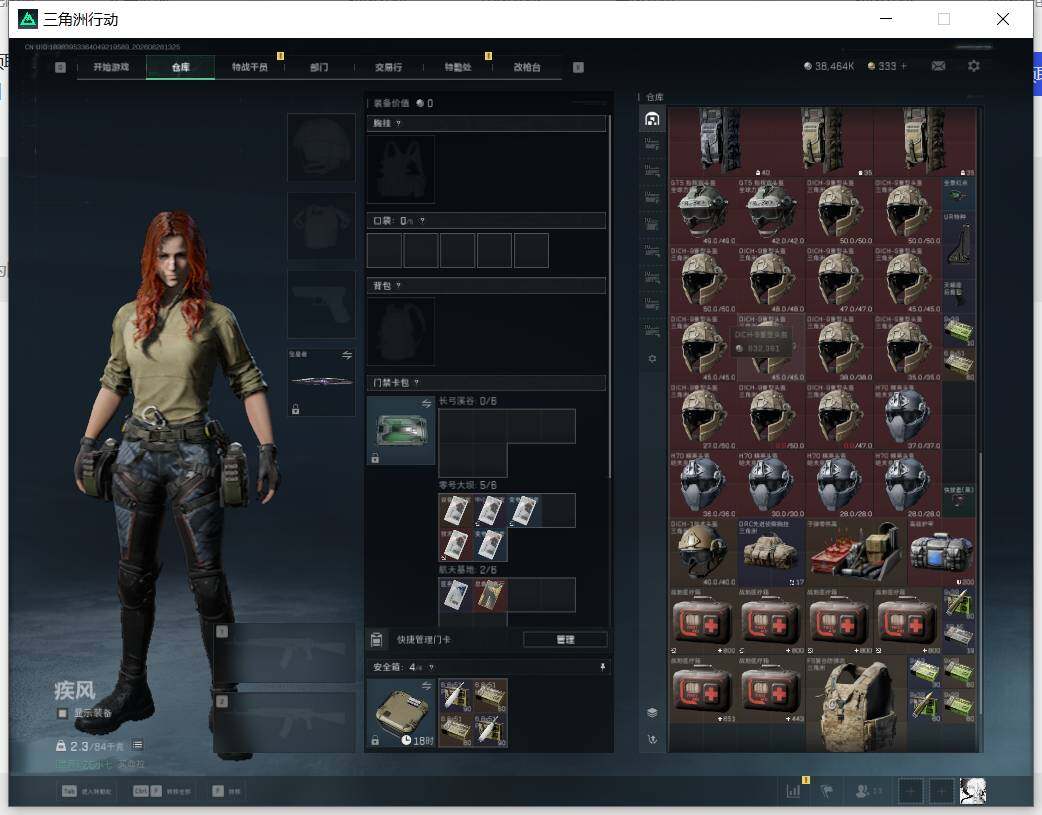
Task: Select the medical kit showing +651
Action: click(702, 689)
